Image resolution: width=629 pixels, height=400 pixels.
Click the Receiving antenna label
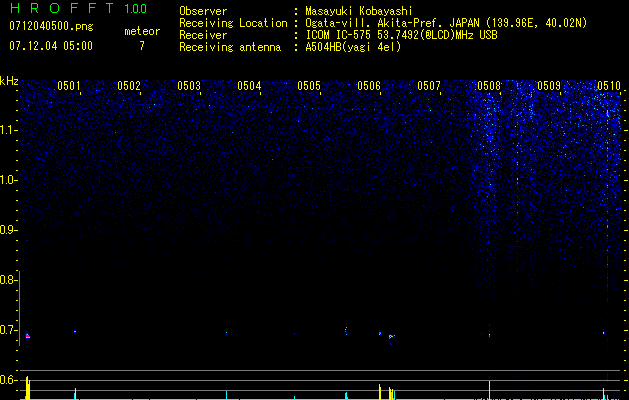(x=230, y=47)
